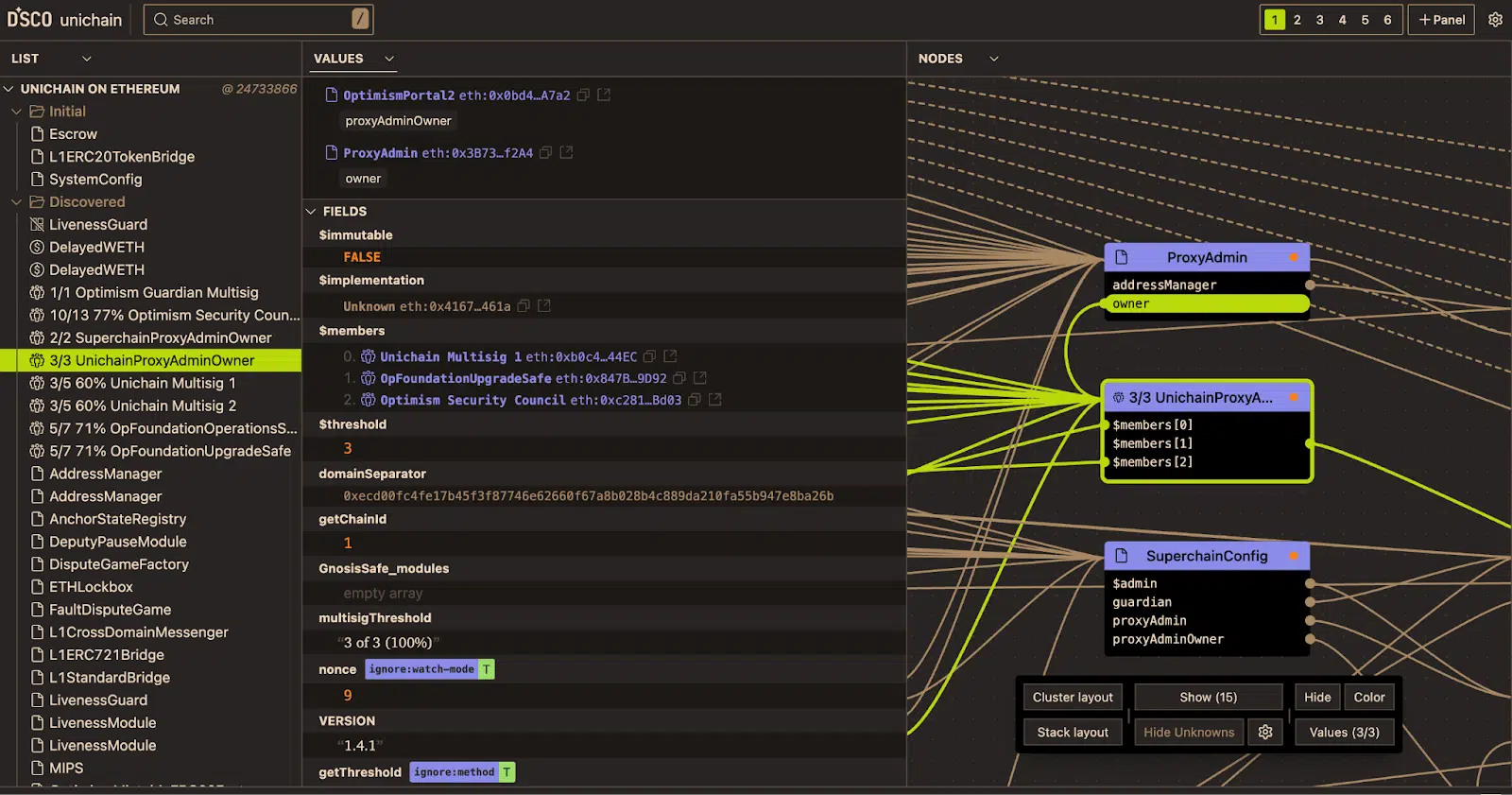Screen dimensions: 1512x795
Task: Apply Cluster layout to nodes
Action: (1073, 697)
